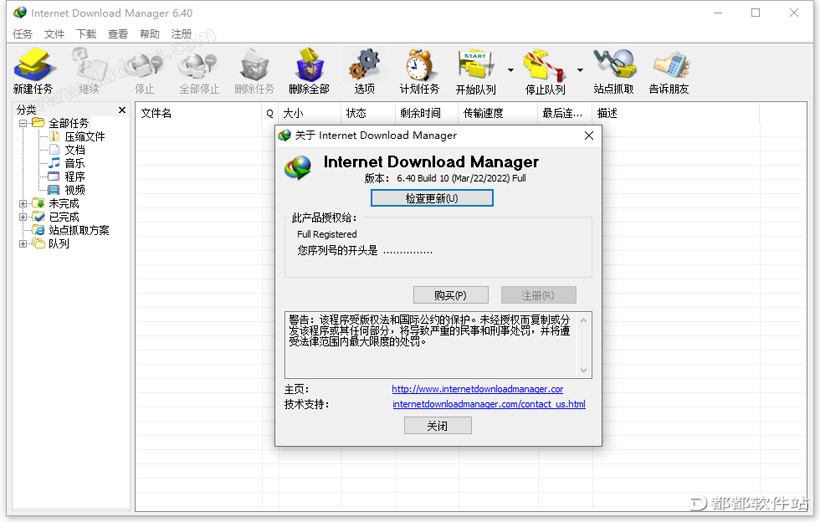Sort by 状态 column header
This screenshot has width=820, height=522.
368,114
